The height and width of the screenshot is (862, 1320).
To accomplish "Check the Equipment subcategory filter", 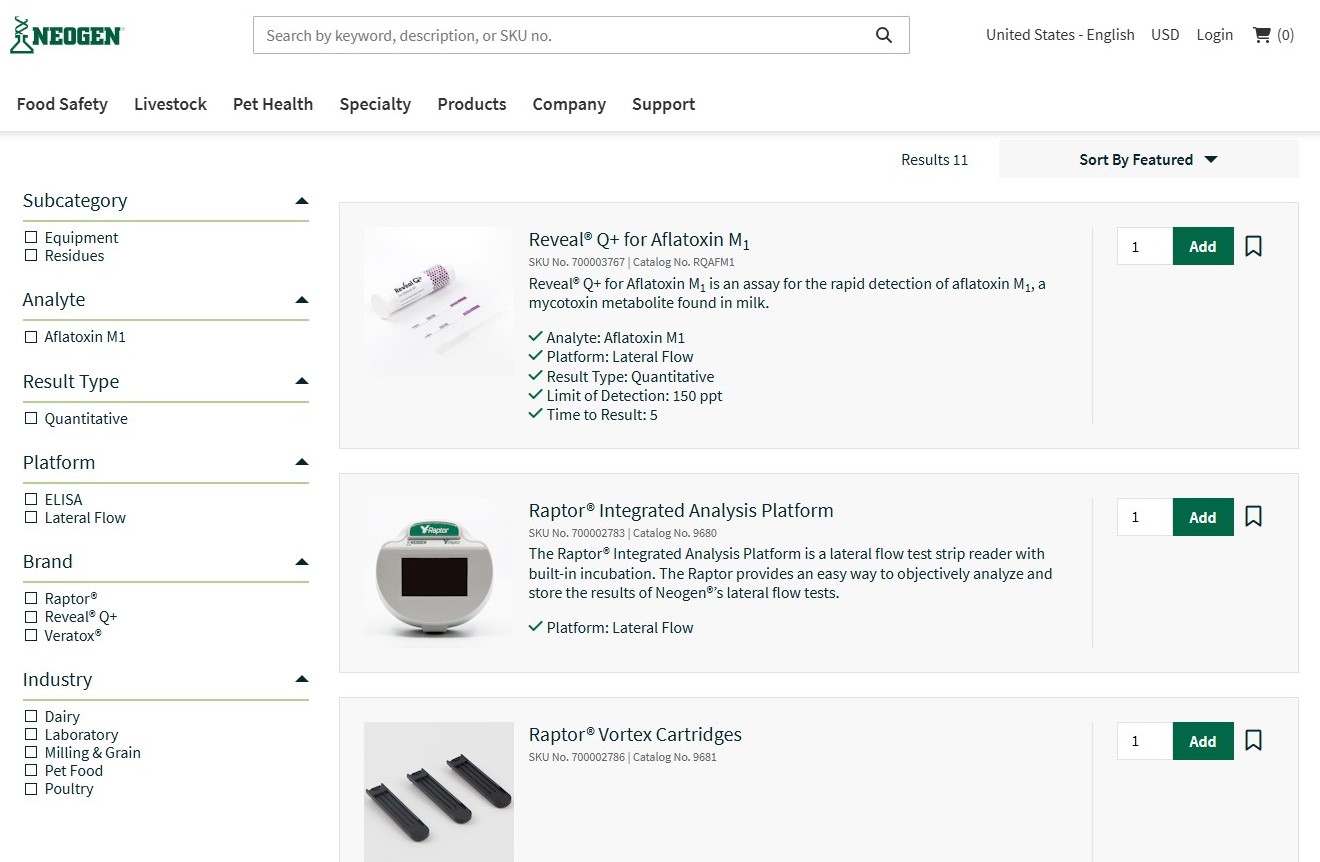I will click(x=31, y=238).
